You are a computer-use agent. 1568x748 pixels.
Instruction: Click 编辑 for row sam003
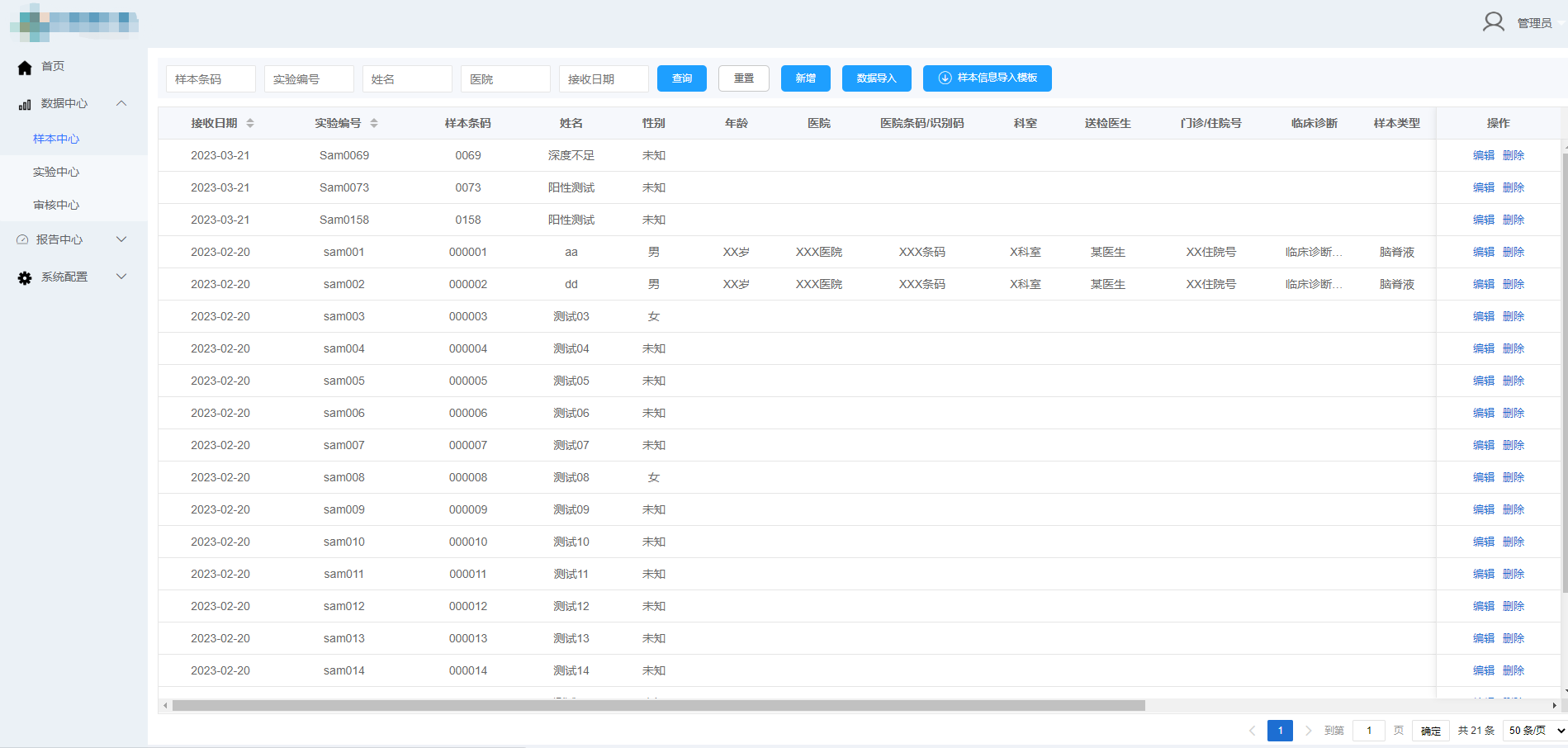click(1484, 316)
